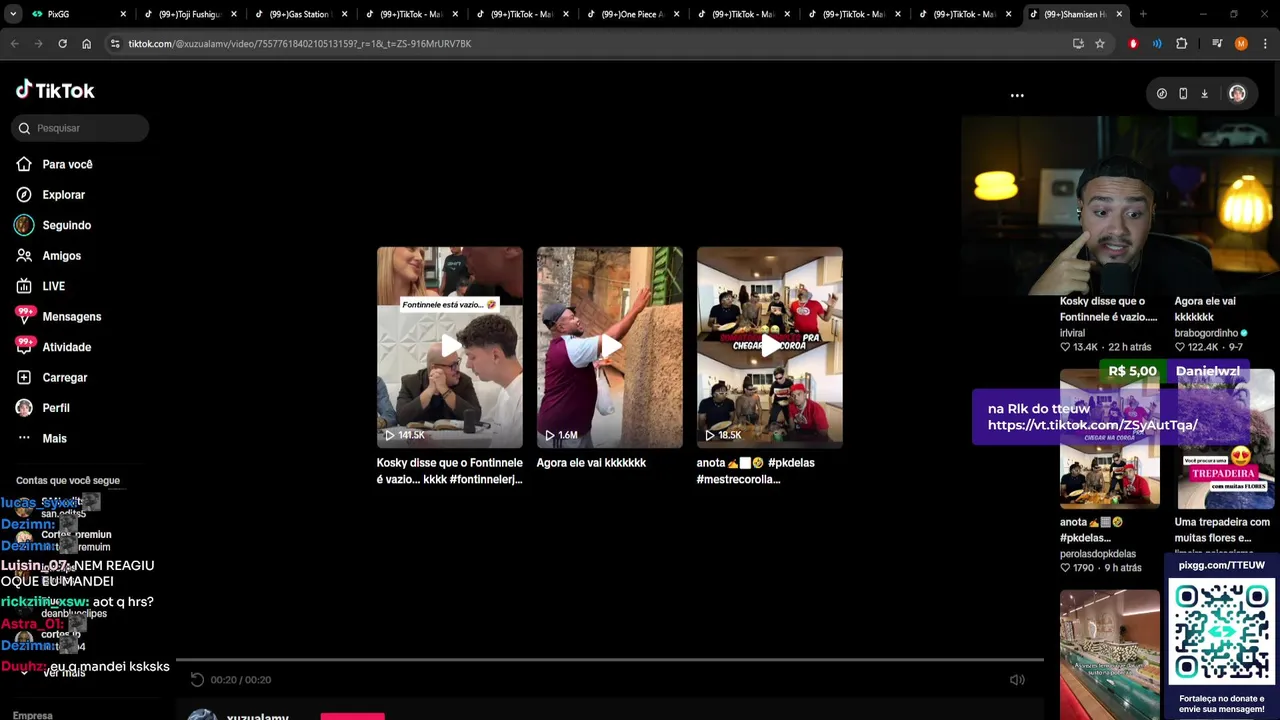Play the center "Agora ele vai kkkkkkk" video
This screenshot has width=1280, height=720.
pos(610,347)
